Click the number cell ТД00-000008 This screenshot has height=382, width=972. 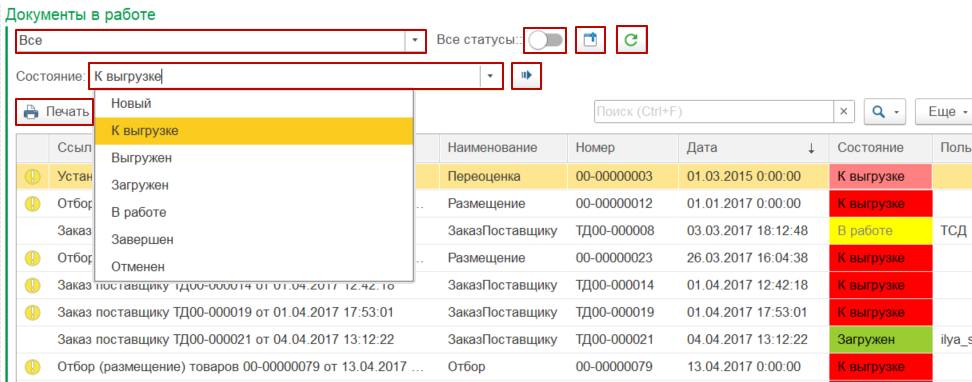tap(622, 231)
